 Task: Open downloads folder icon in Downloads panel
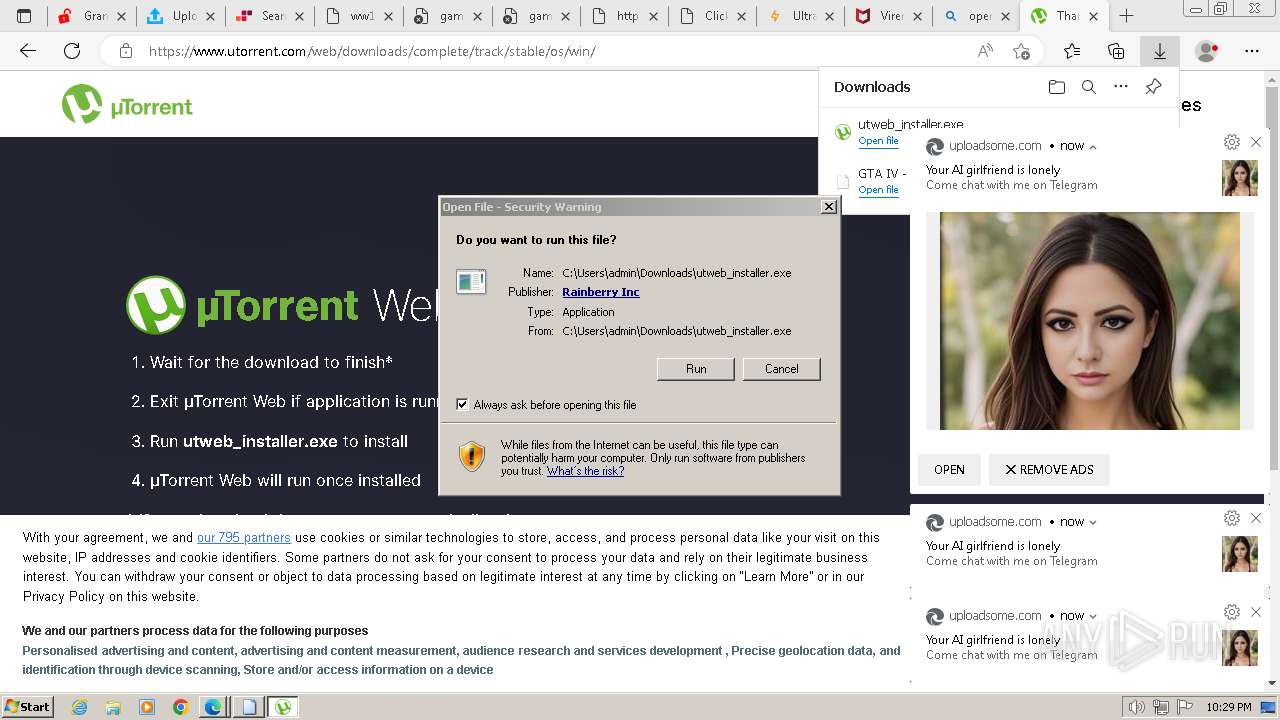(x=1057, y=87)
